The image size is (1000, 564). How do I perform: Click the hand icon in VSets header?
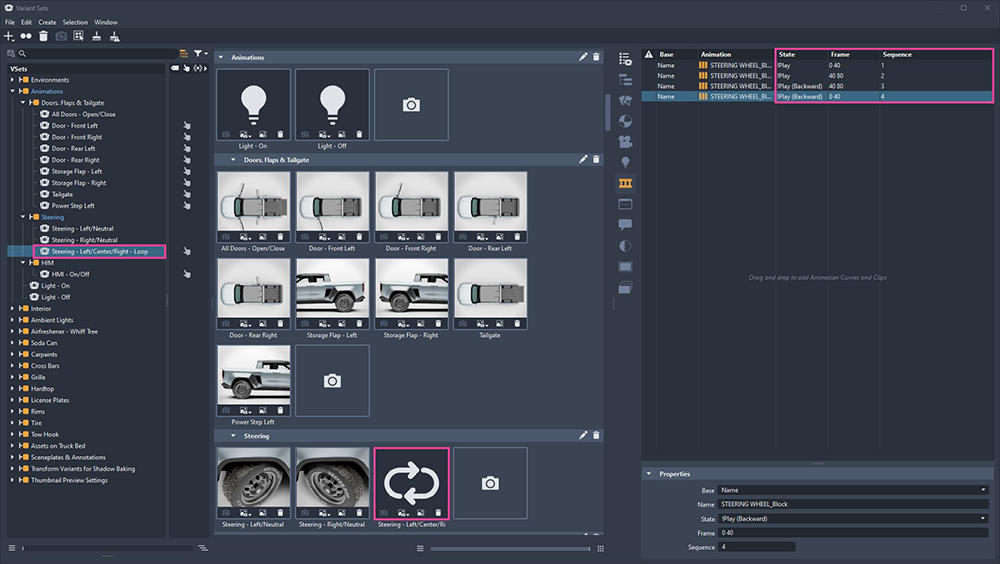(x=186, y=68)
